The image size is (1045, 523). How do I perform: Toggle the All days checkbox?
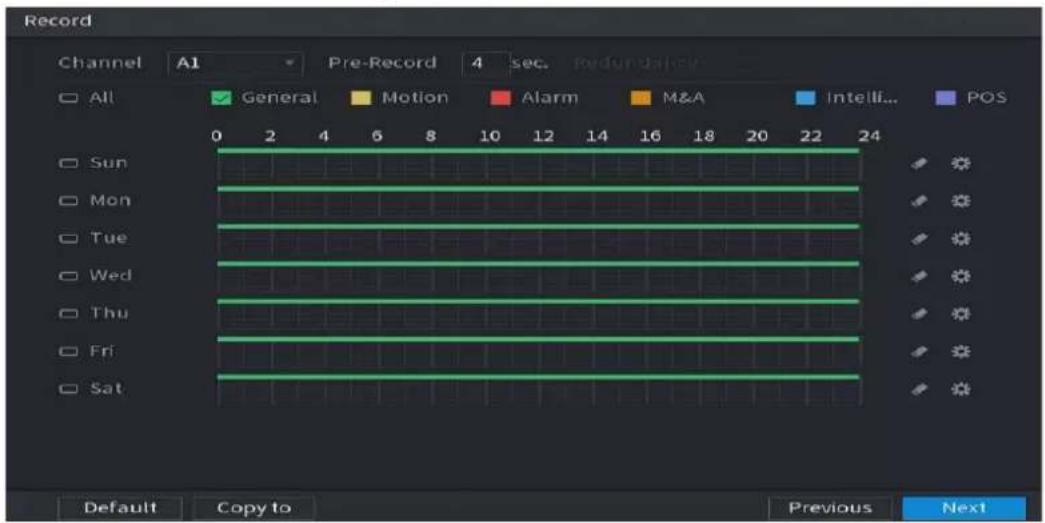click(68, 98)
